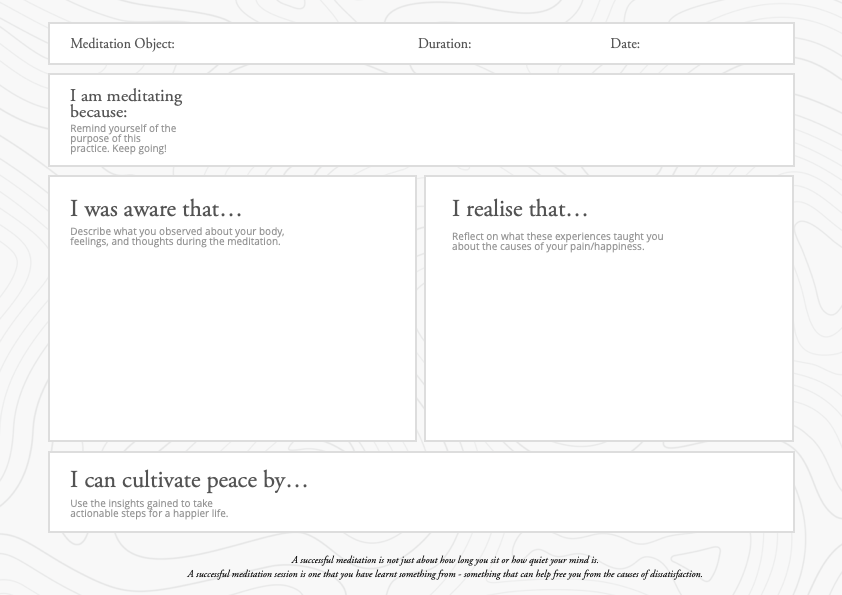Select the 'I realise that…' heading

[x=520, y=209]
